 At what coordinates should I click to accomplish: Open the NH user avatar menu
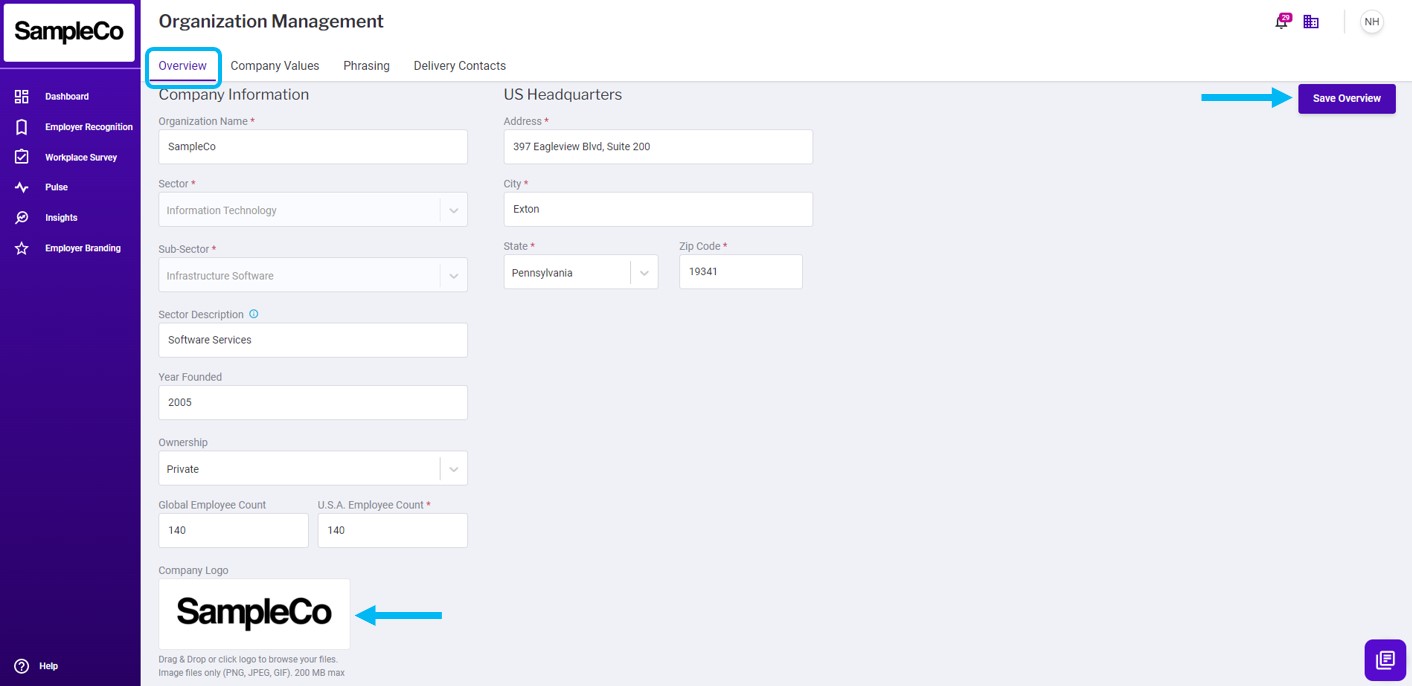1371,22
